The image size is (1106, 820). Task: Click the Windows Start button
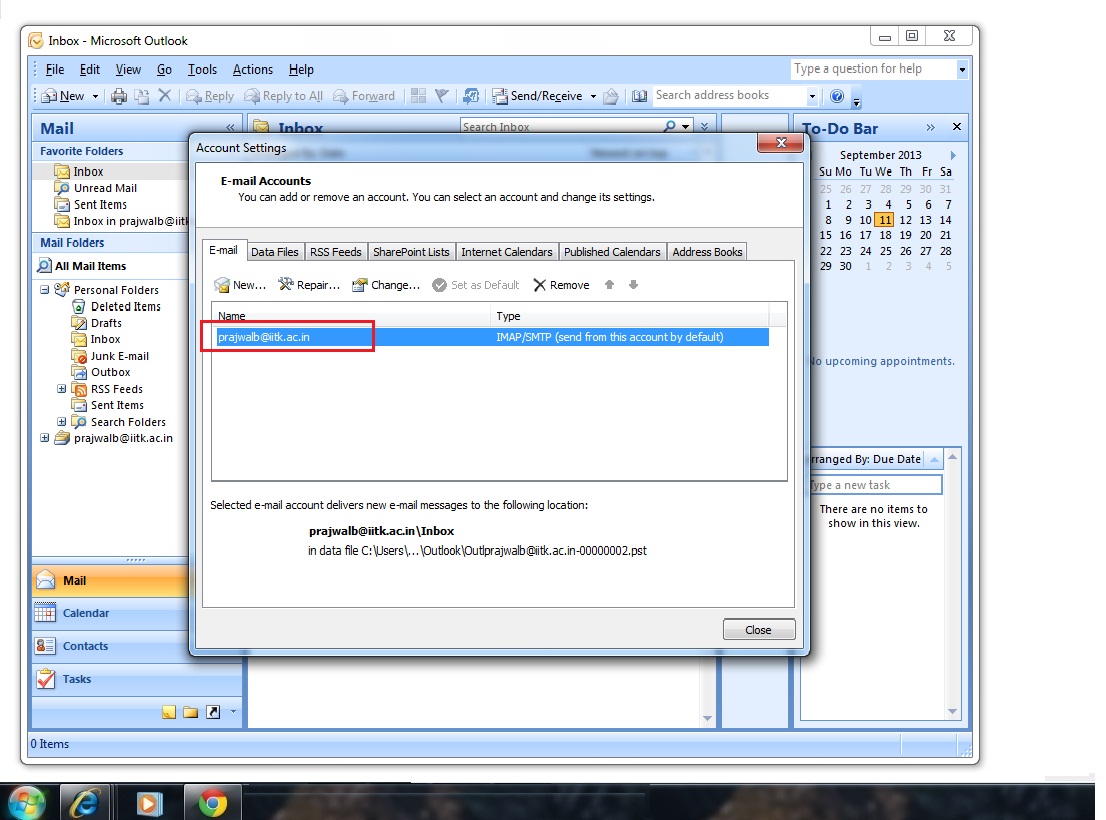tap(26, 803)
